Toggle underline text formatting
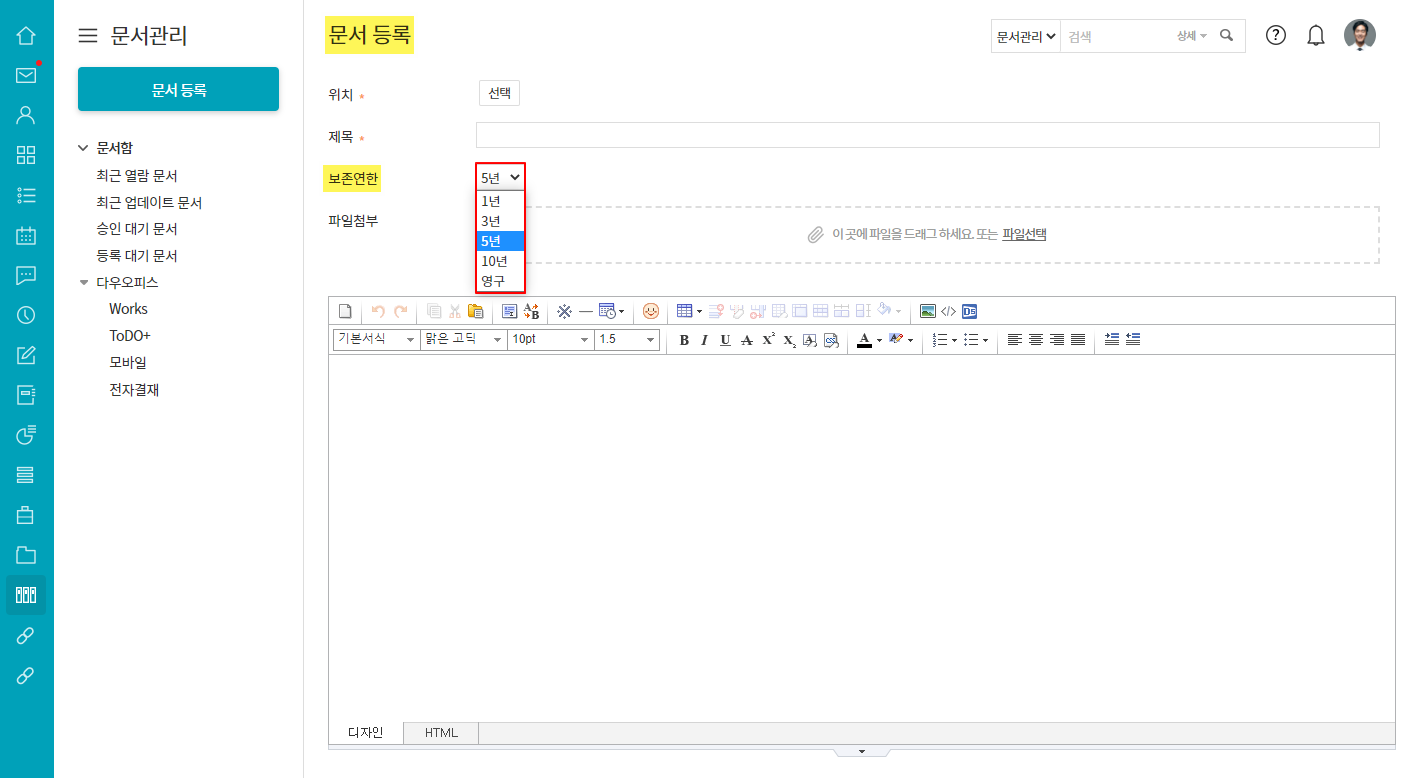The width and height of the screenshot is (1402, 778). (x=725, y=340)
